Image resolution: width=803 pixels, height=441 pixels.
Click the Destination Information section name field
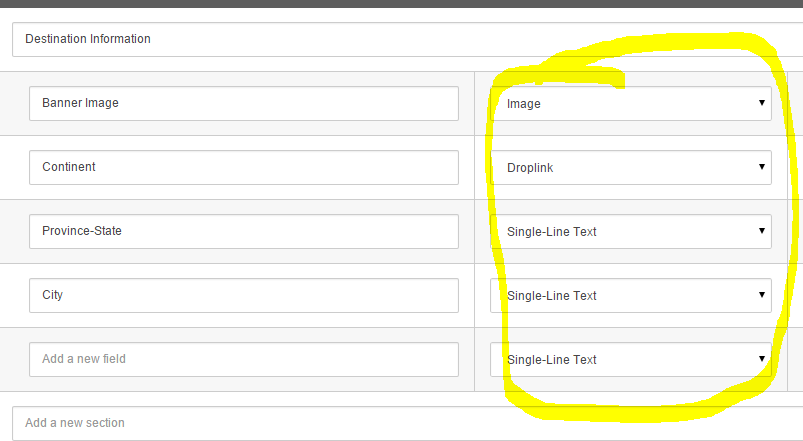[x=400, y=39]
